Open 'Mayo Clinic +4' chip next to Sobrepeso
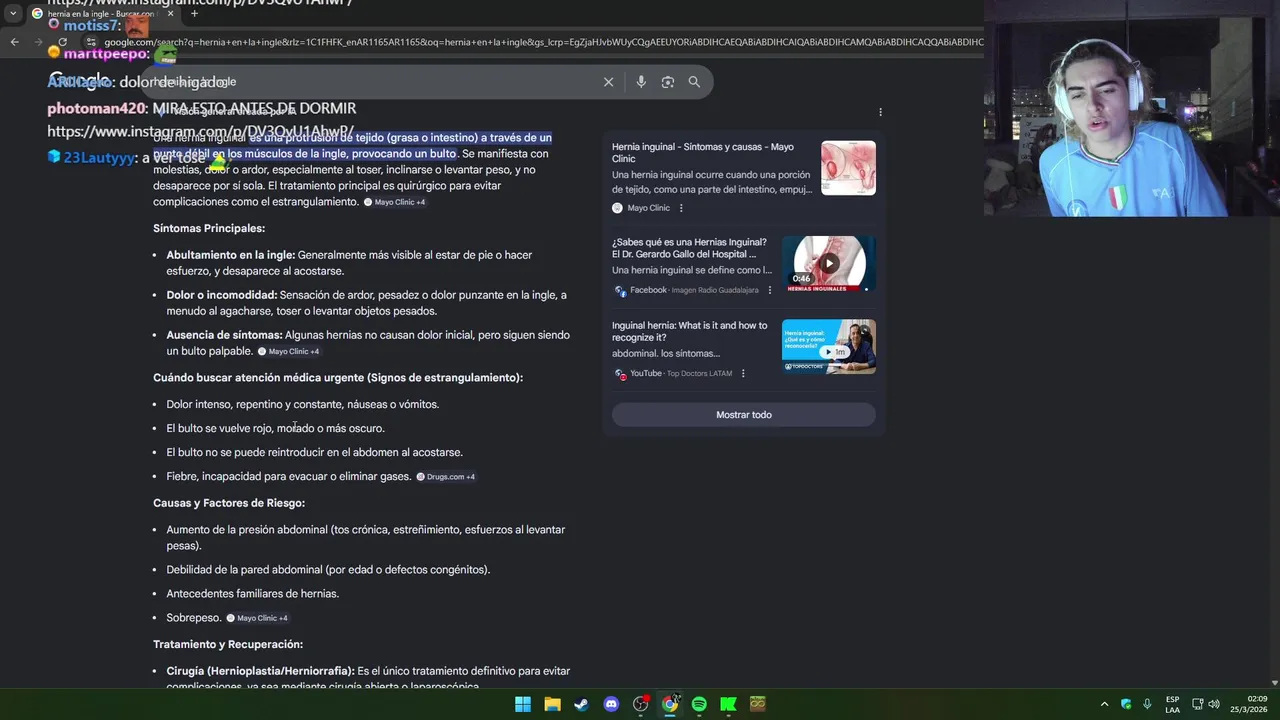The width and height of the screenshot is (1280, 720). coord(256,618)
